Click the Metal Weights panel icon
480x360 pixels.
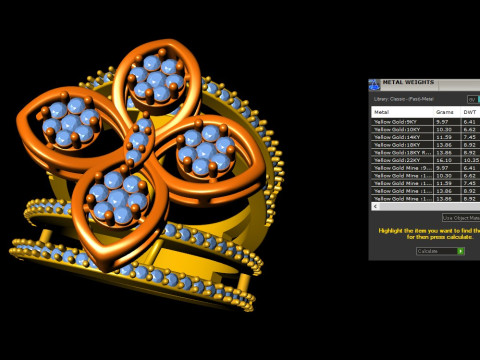[375, 85]
